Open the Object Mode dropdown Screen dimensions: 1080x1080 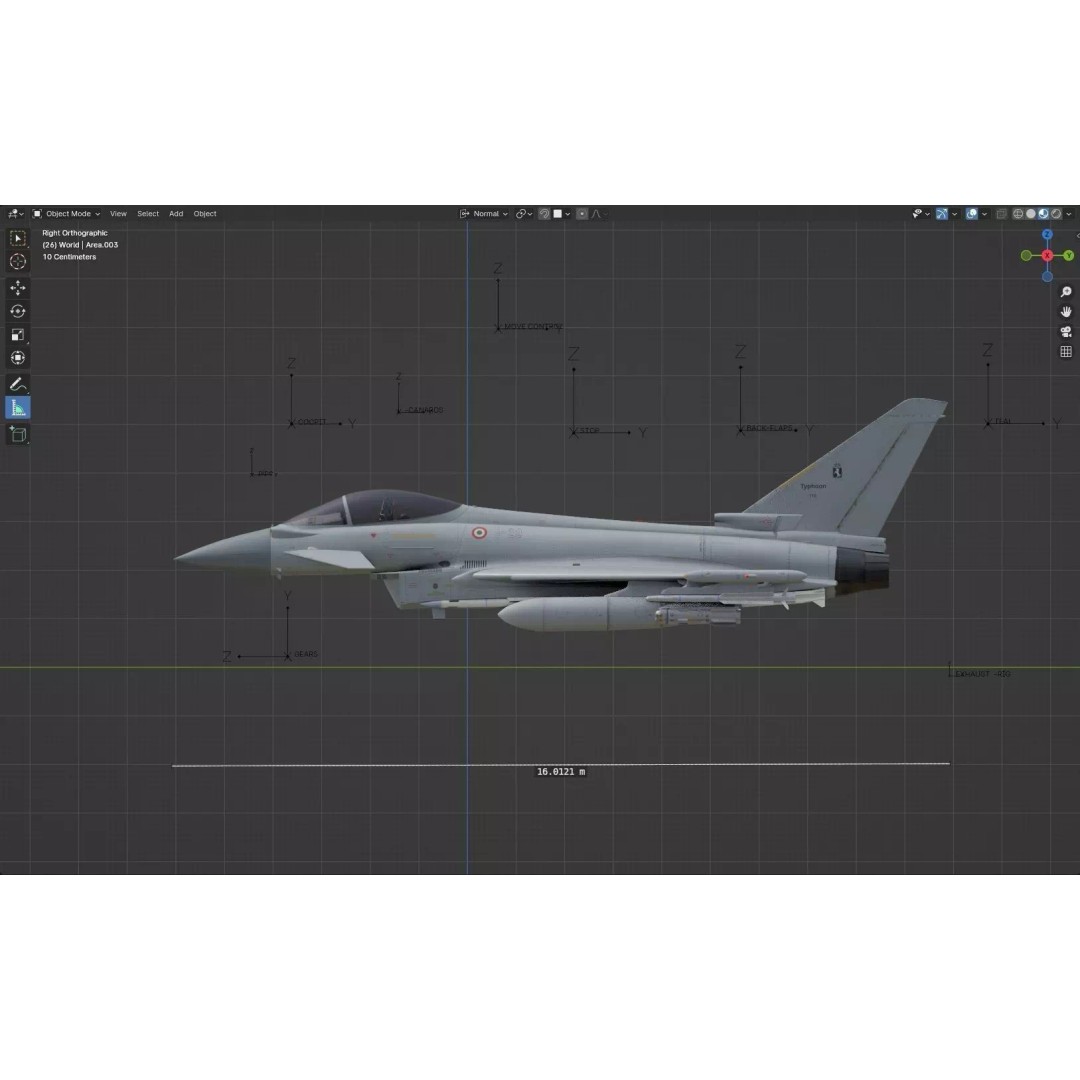click(66, 214)
